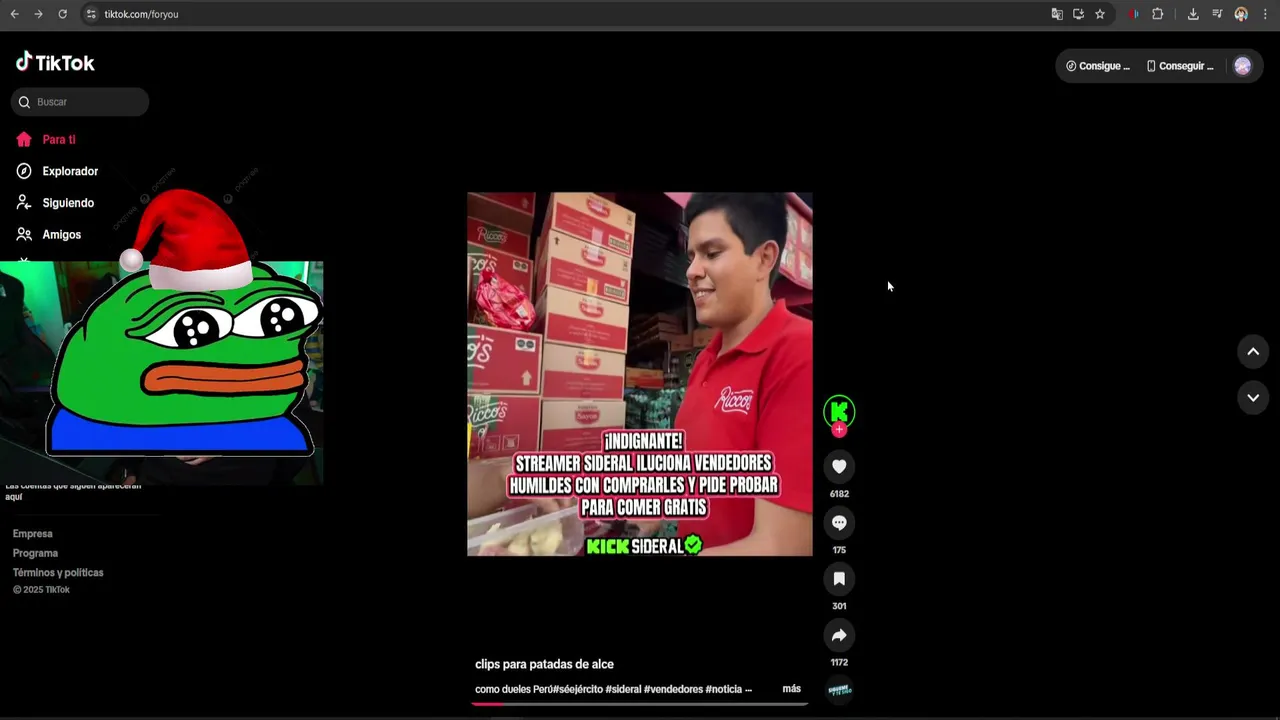Open the Chrome profile avatar
The image size is (1280, 720).
(x=1241, y=14)
